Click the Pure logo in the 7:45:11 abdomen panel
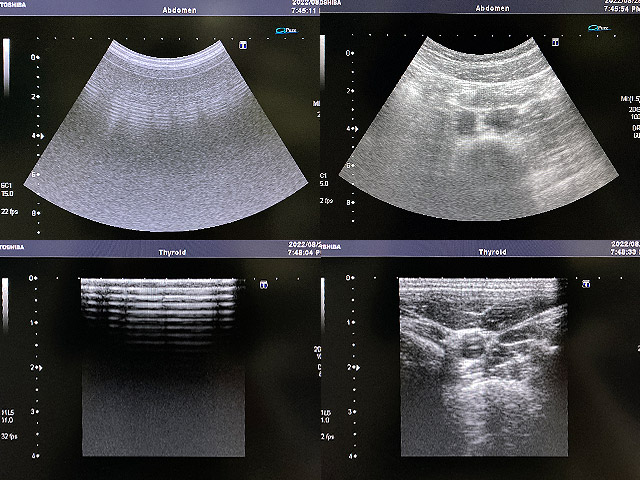Viewport: 640px width, 480px height. click(x=286, y=30)
